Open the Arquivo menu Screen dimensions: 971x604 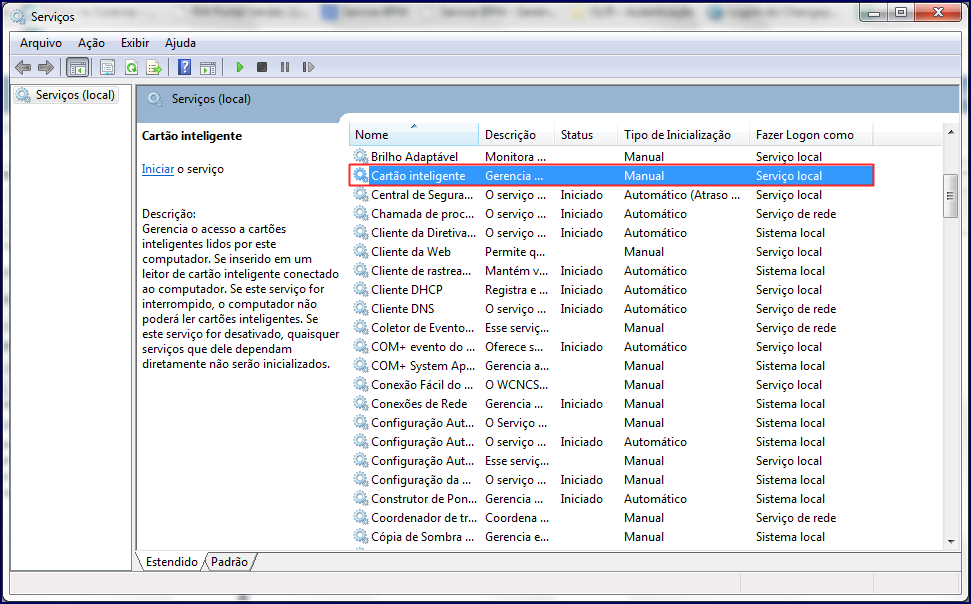pos(41,43)
